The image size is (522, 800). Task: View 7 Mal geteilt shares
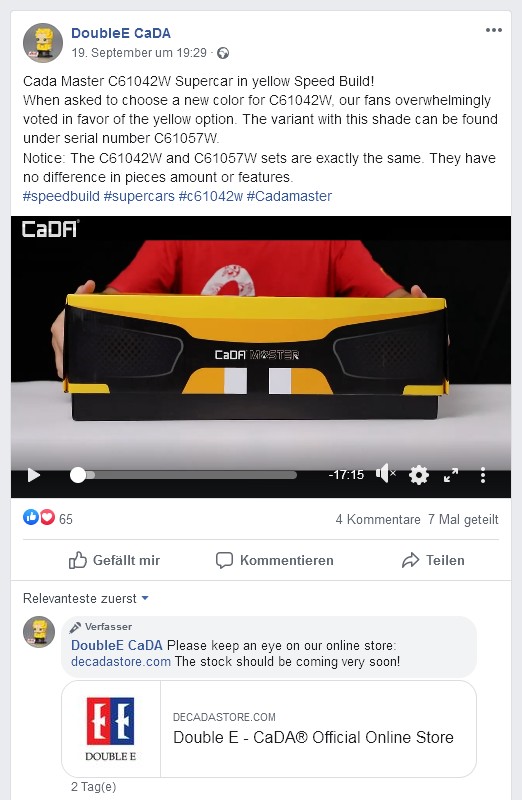[463, 519]
